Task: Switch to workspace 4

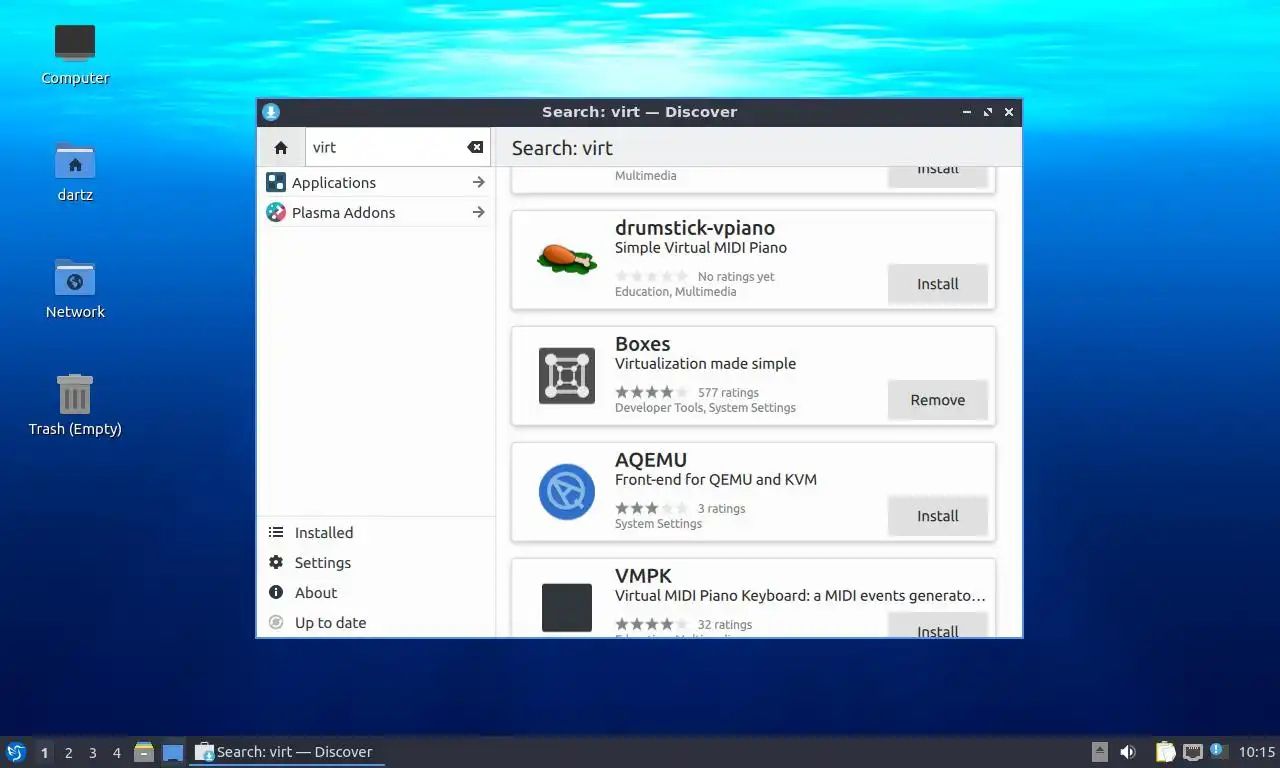Action: pos(116,753)
